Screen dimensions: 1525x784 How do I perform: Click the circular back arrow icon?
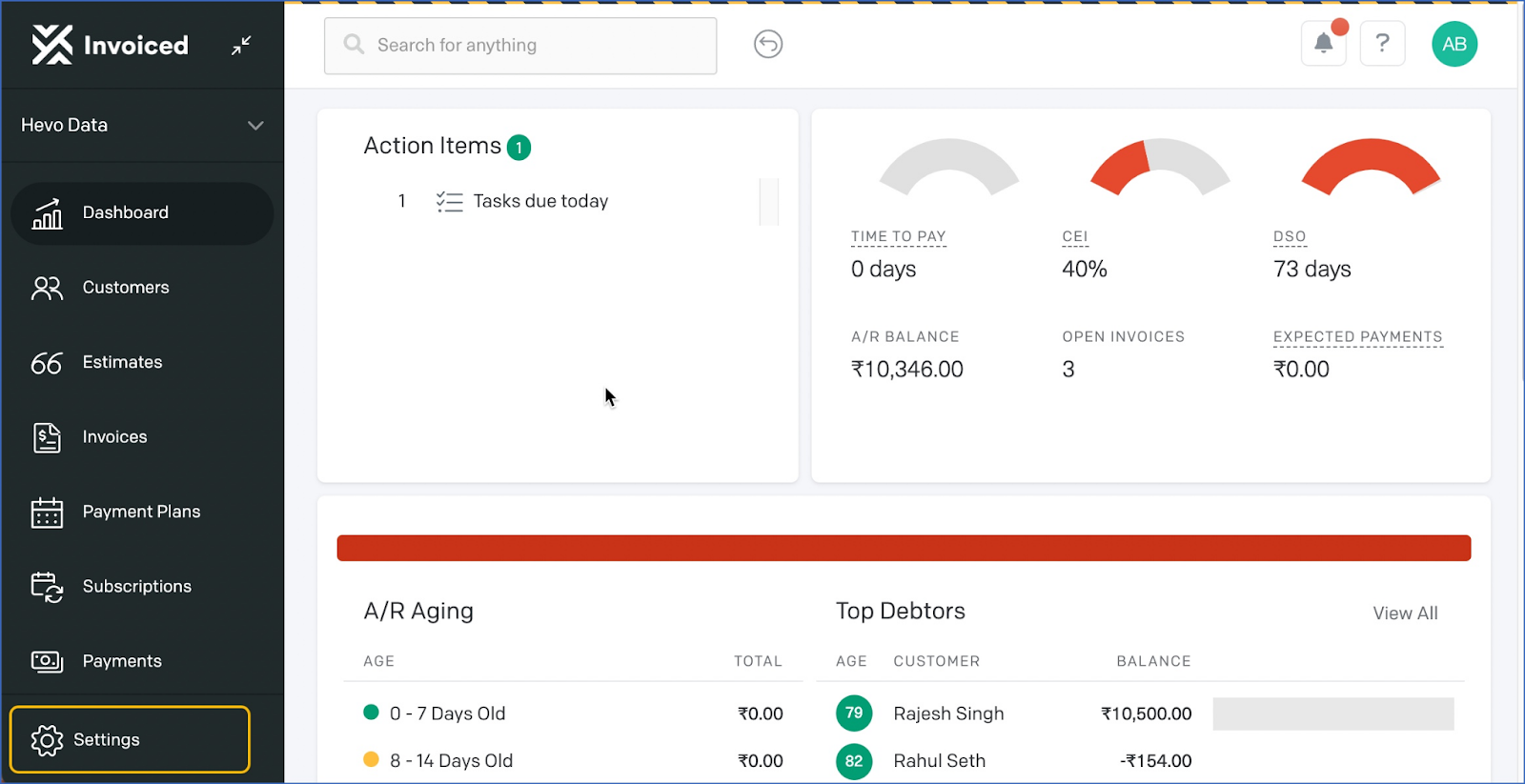767,44
